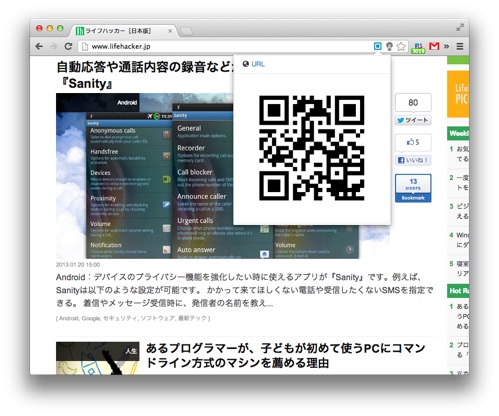Open the Sanity Android screenshot image
The width and height of the screenshot is (499, 416).
[145, 176]
